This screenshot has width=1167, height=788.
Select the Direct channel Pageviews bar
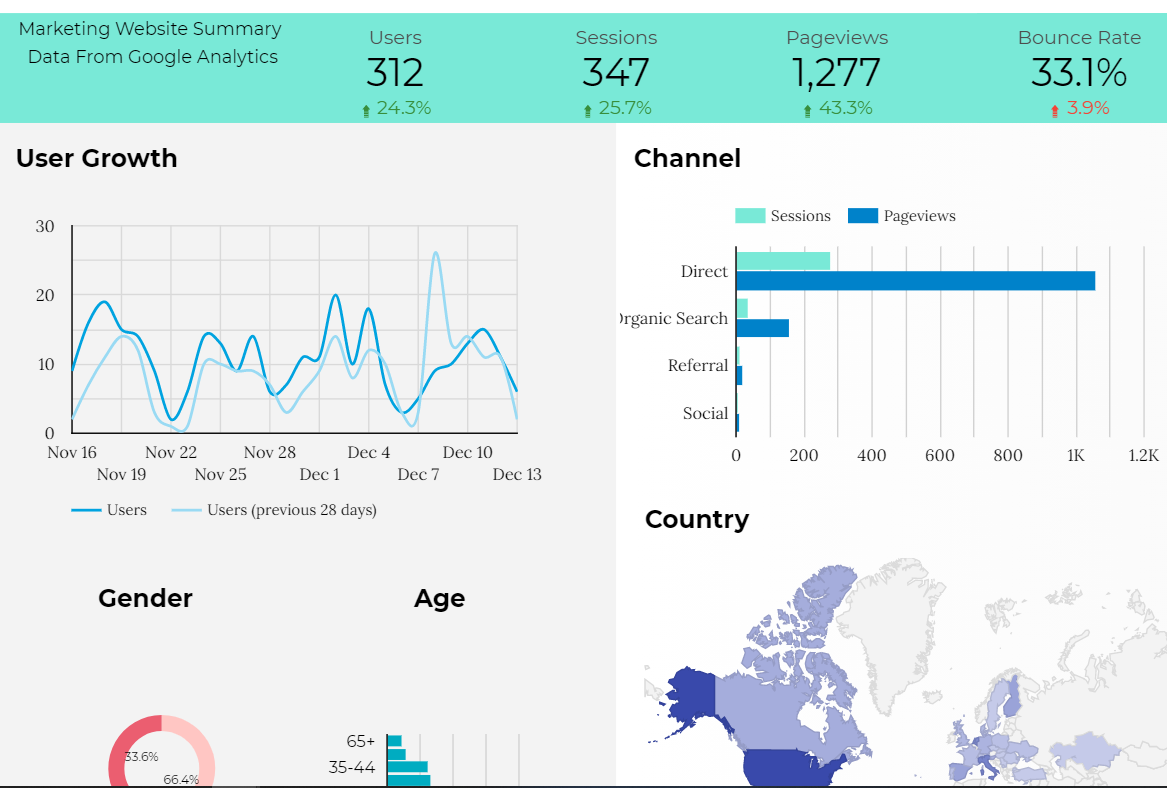(x=915, y=282)
